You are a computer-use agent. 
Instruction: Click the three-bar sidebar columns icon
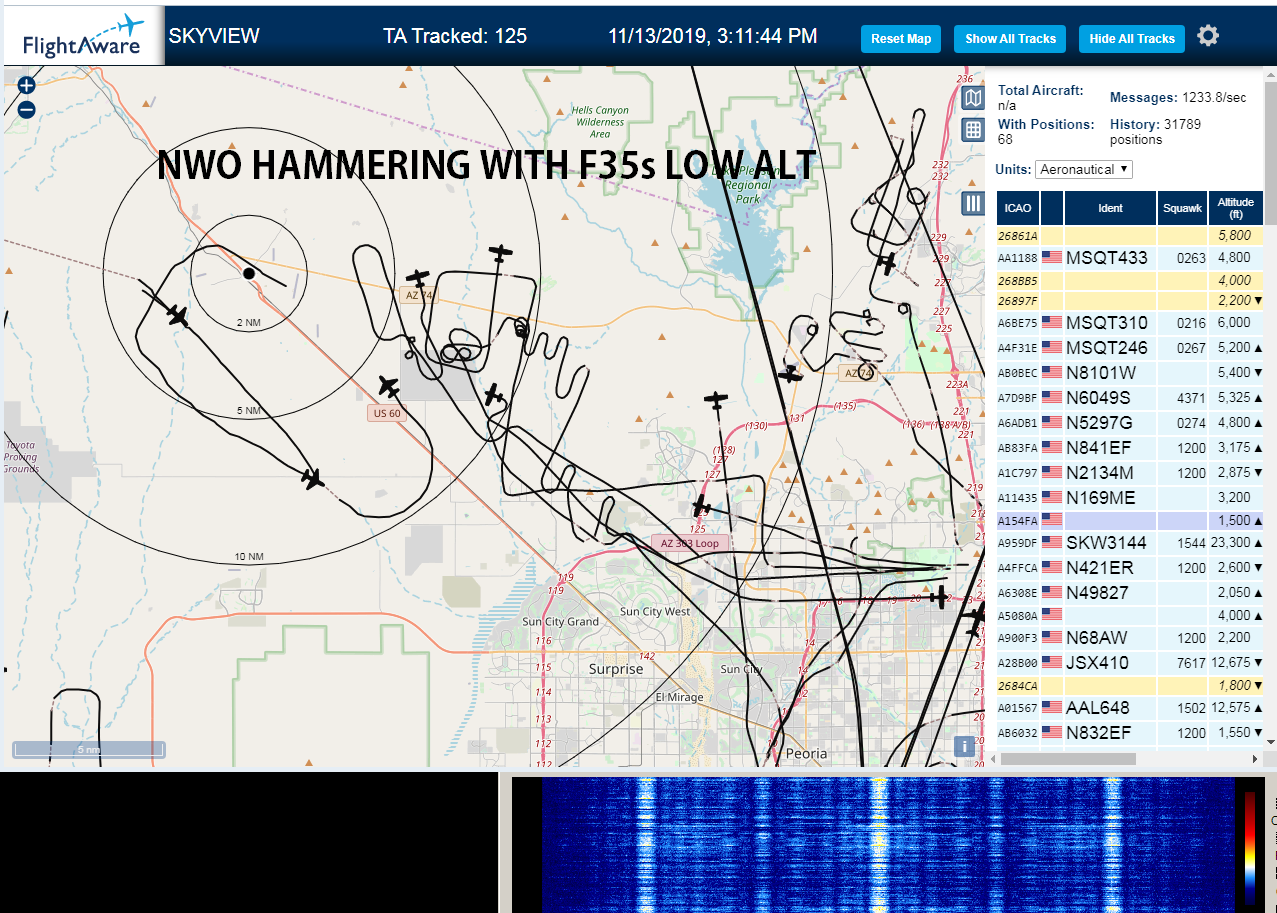[x=973, y=204]
